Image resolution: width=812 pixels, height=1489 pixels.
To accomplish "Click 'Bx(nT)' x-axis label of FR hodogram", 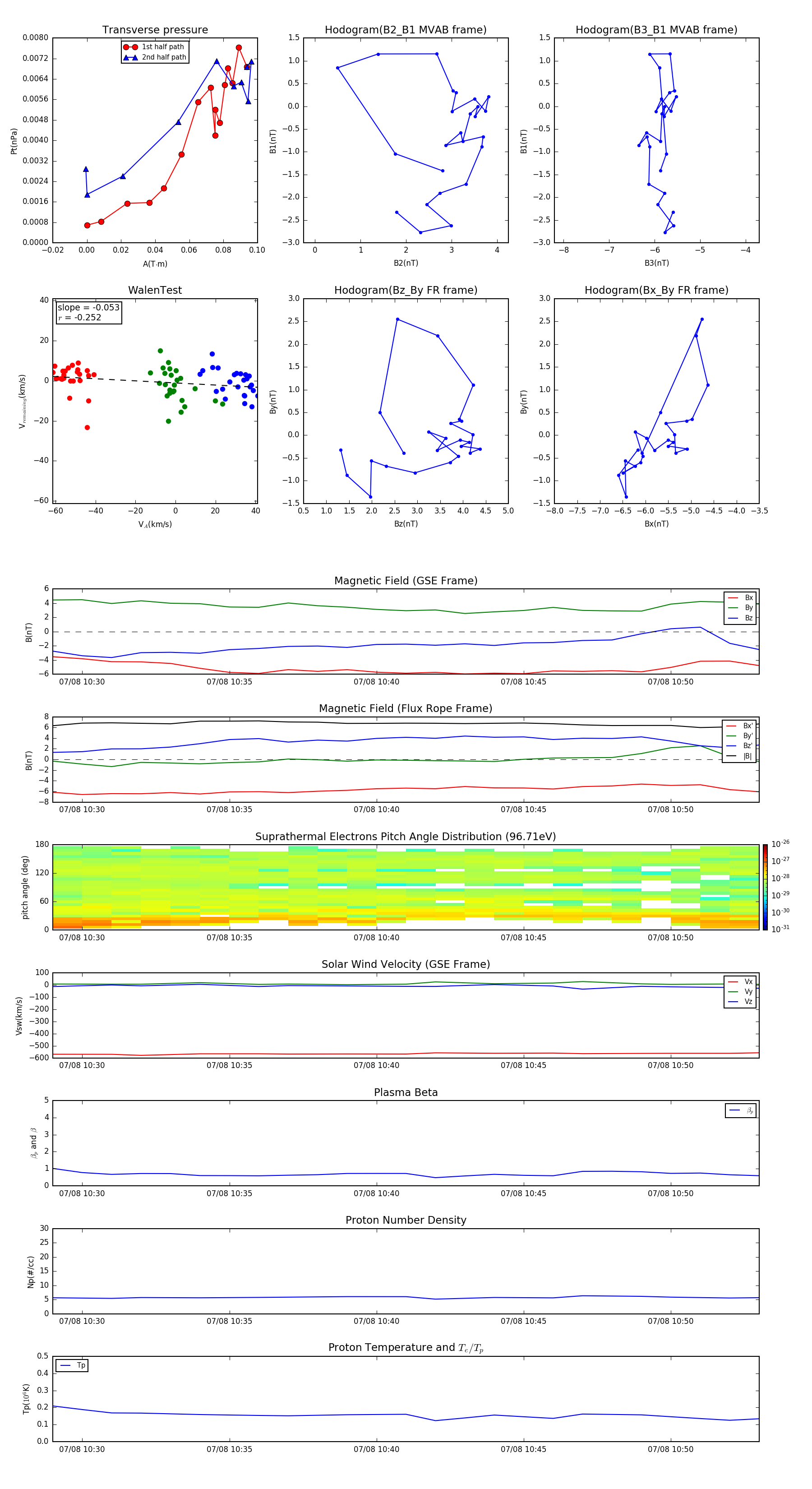I will coord(656,524).
